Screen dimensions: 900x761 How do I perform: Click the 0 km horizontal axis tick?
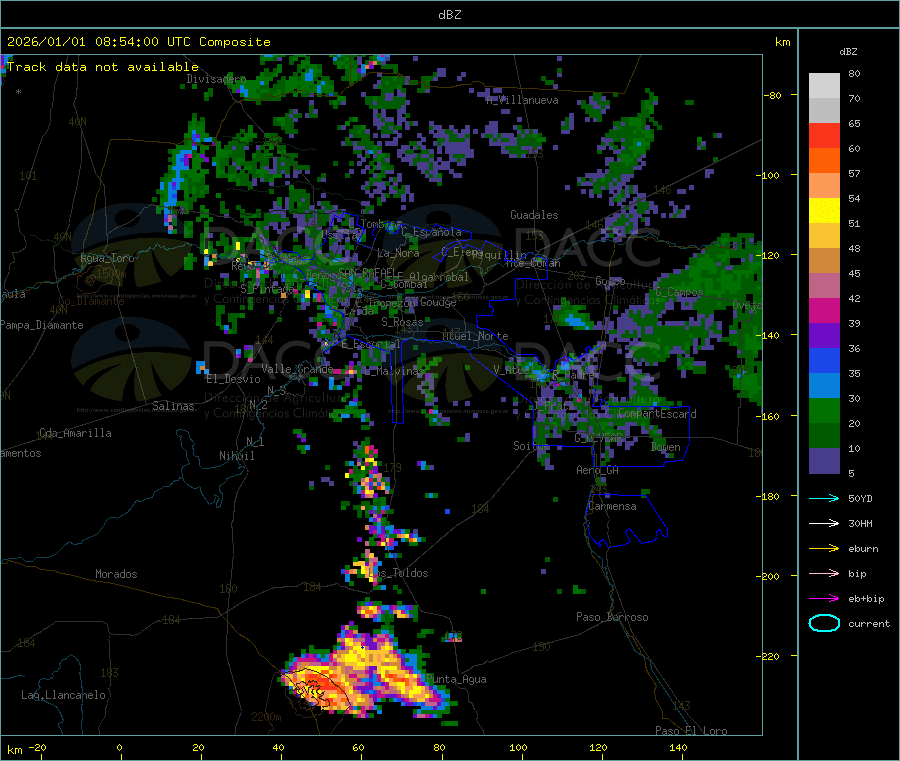pos(119,748)
